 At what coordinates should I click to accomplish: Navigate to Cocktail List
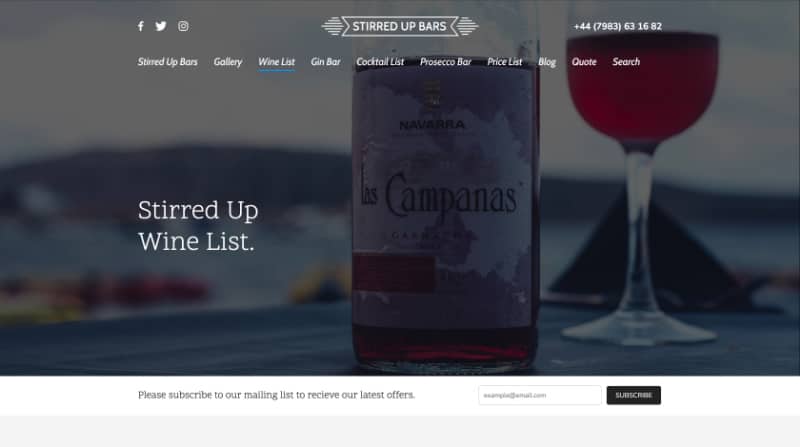380,62
